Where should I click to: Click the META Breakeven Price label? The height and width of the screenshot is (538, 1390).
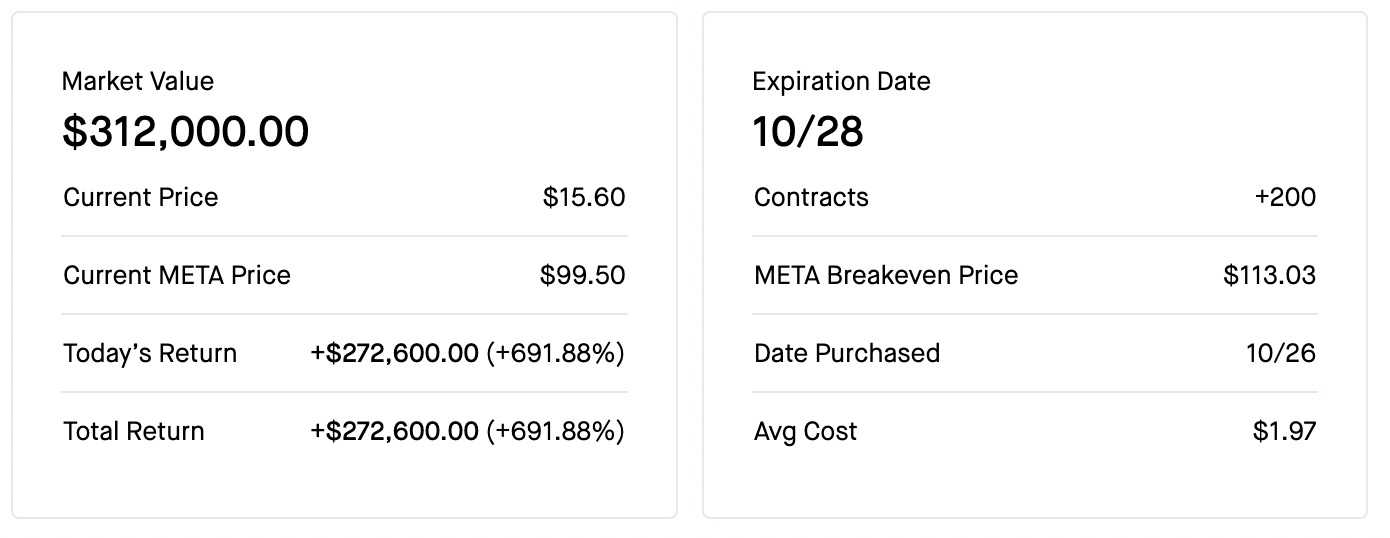tap(886, 275)
